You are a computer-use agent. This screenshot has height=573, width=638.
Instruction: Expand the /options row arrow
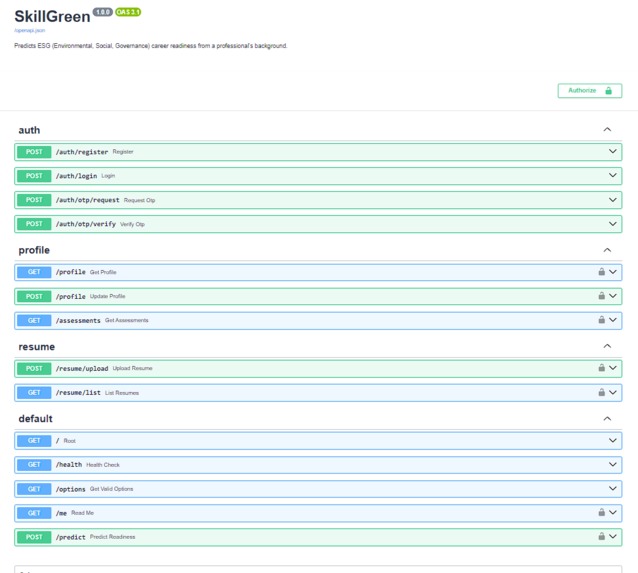[x=612, y=488]
